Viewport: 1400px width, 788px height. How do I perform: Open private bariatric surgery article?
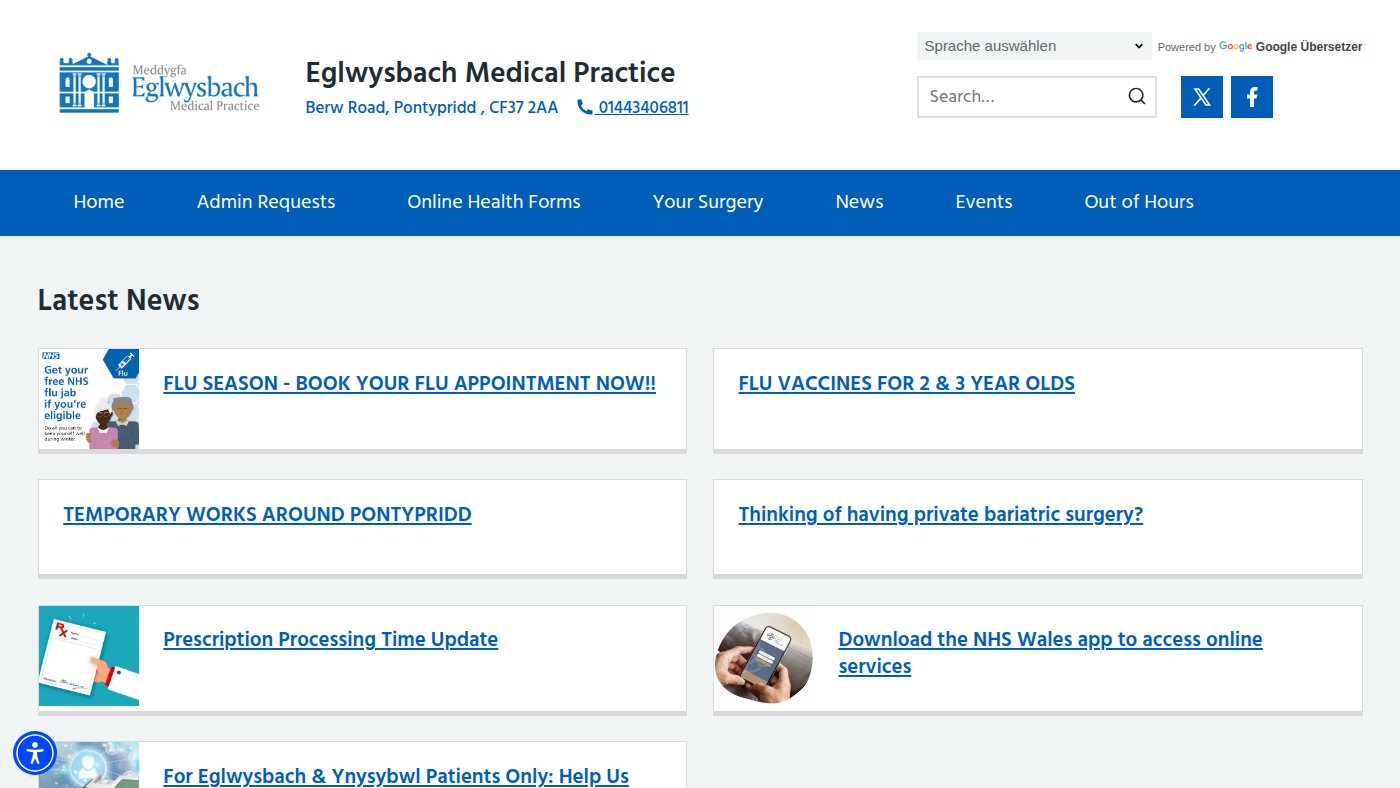click(941, 514)
